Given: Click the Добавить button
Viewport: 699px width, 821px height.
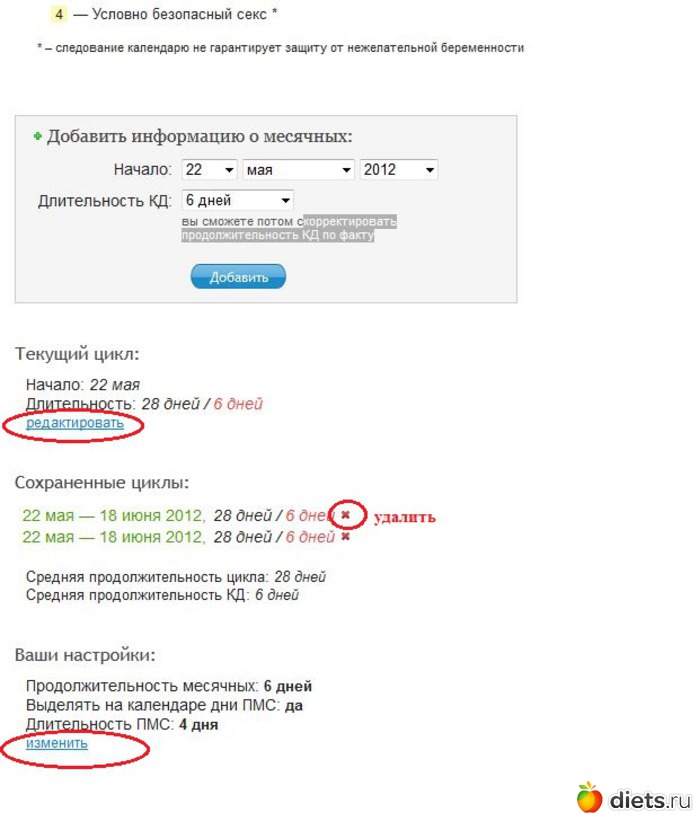Looking at the screenshot, I should click(x=238, y=276).
